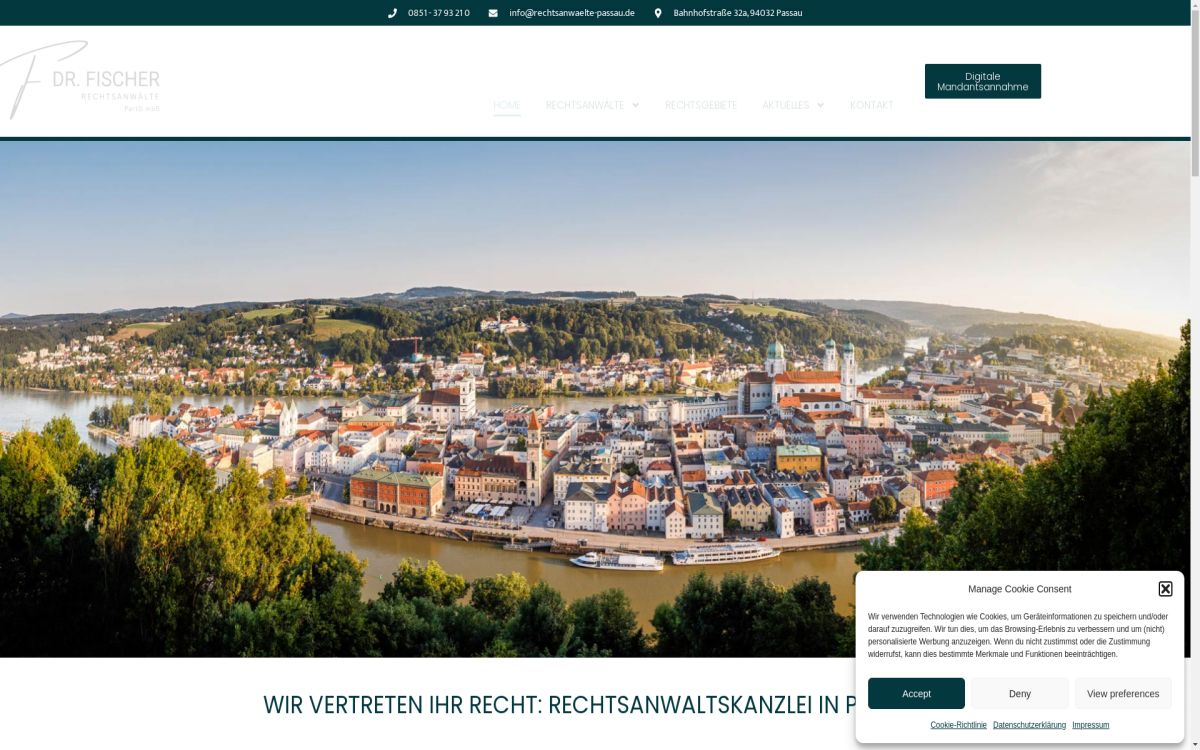Expand the RECHTSANWÄLTE dropdown menu
The width and height of the screenshot is (1200, 750).
tap(593, 104)
